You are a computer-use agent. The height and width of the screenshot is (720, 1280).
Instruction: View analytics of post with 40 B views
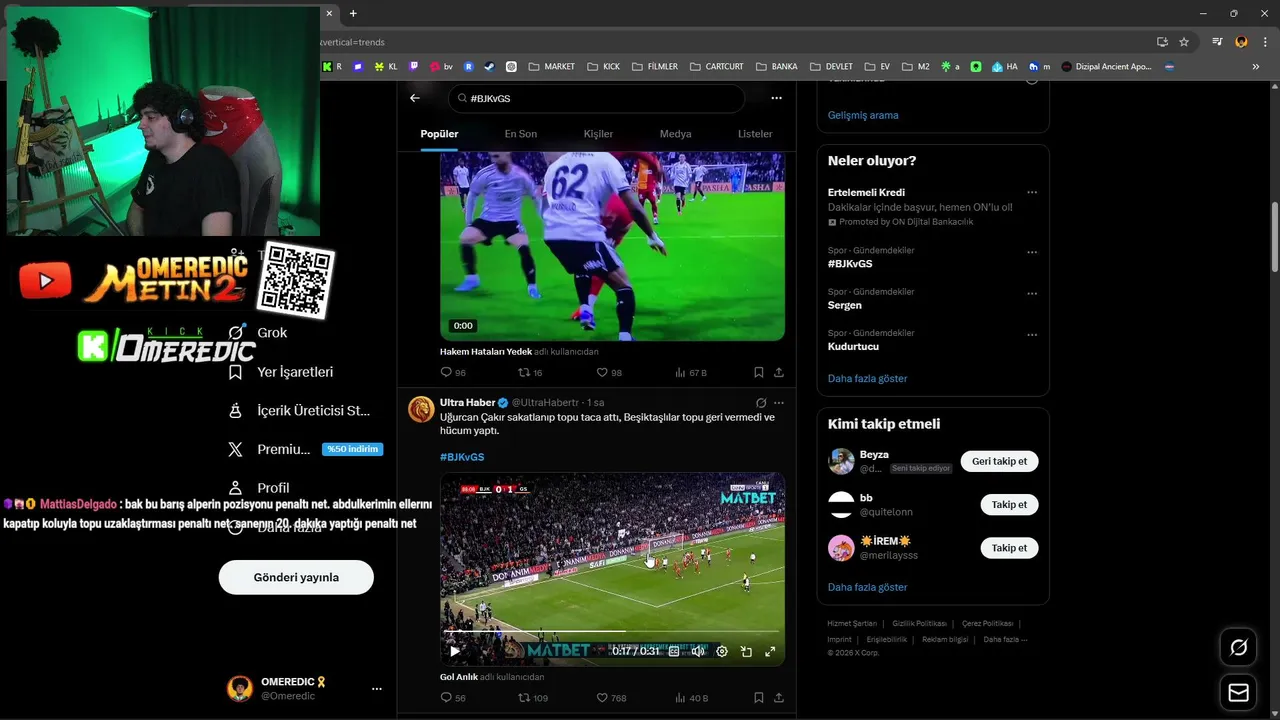coord(691,698)
